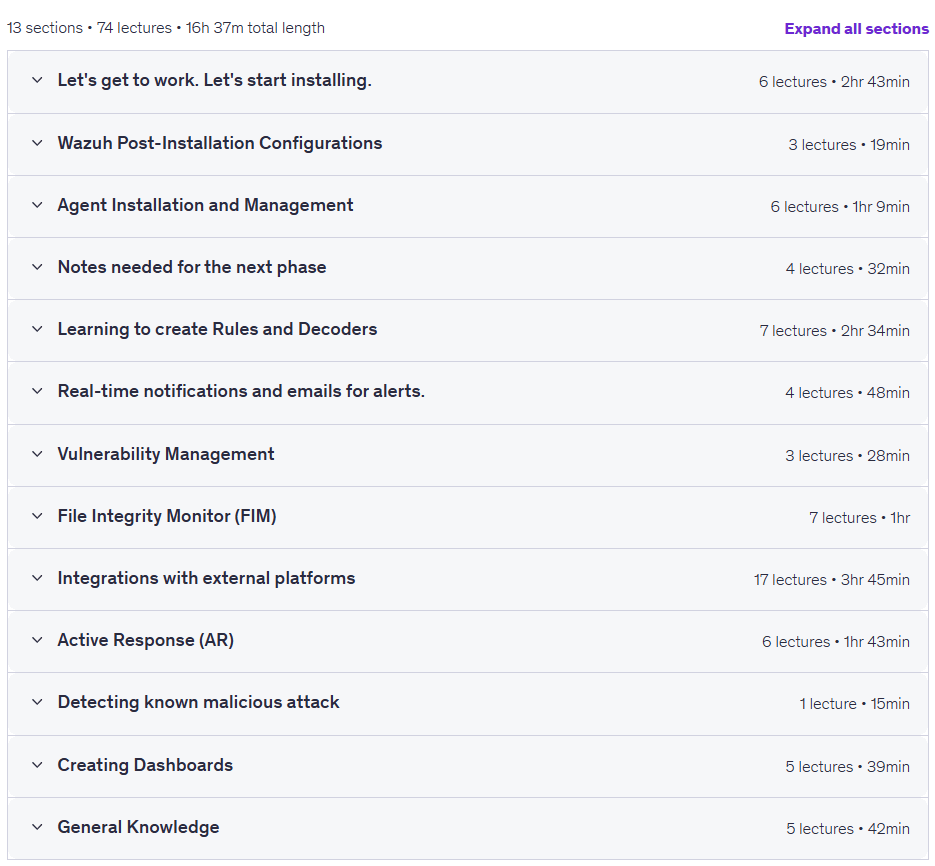Open the 'Let's get to work. Let's start installing.' title
The height and width of the screenshot is (866, 935).
point(215,80)
